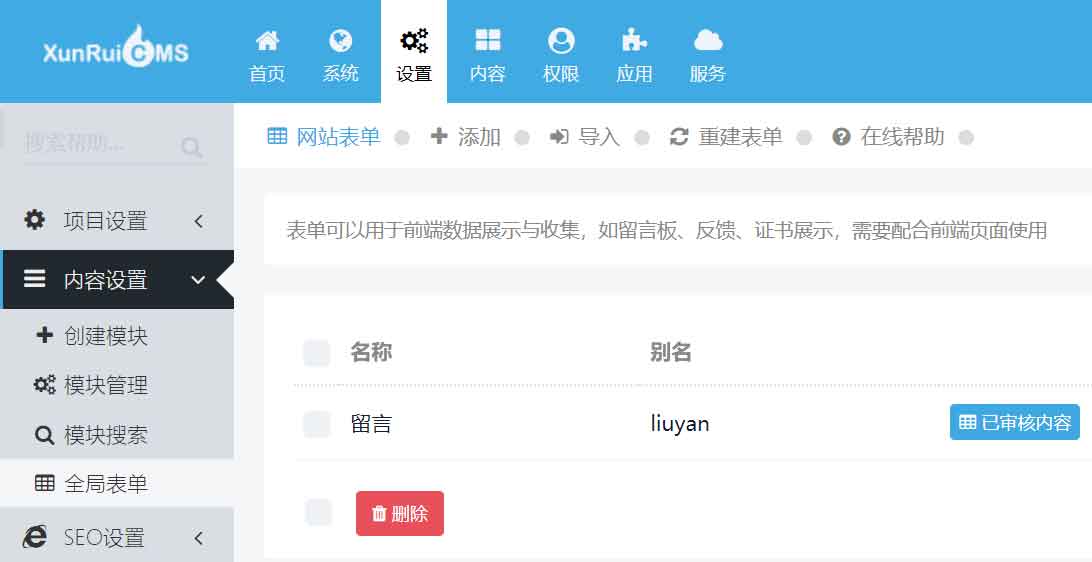The height and width of the screenshot is (562, 1092).
Task: Open the 权限 user icon
Action: tap(561, 41)
